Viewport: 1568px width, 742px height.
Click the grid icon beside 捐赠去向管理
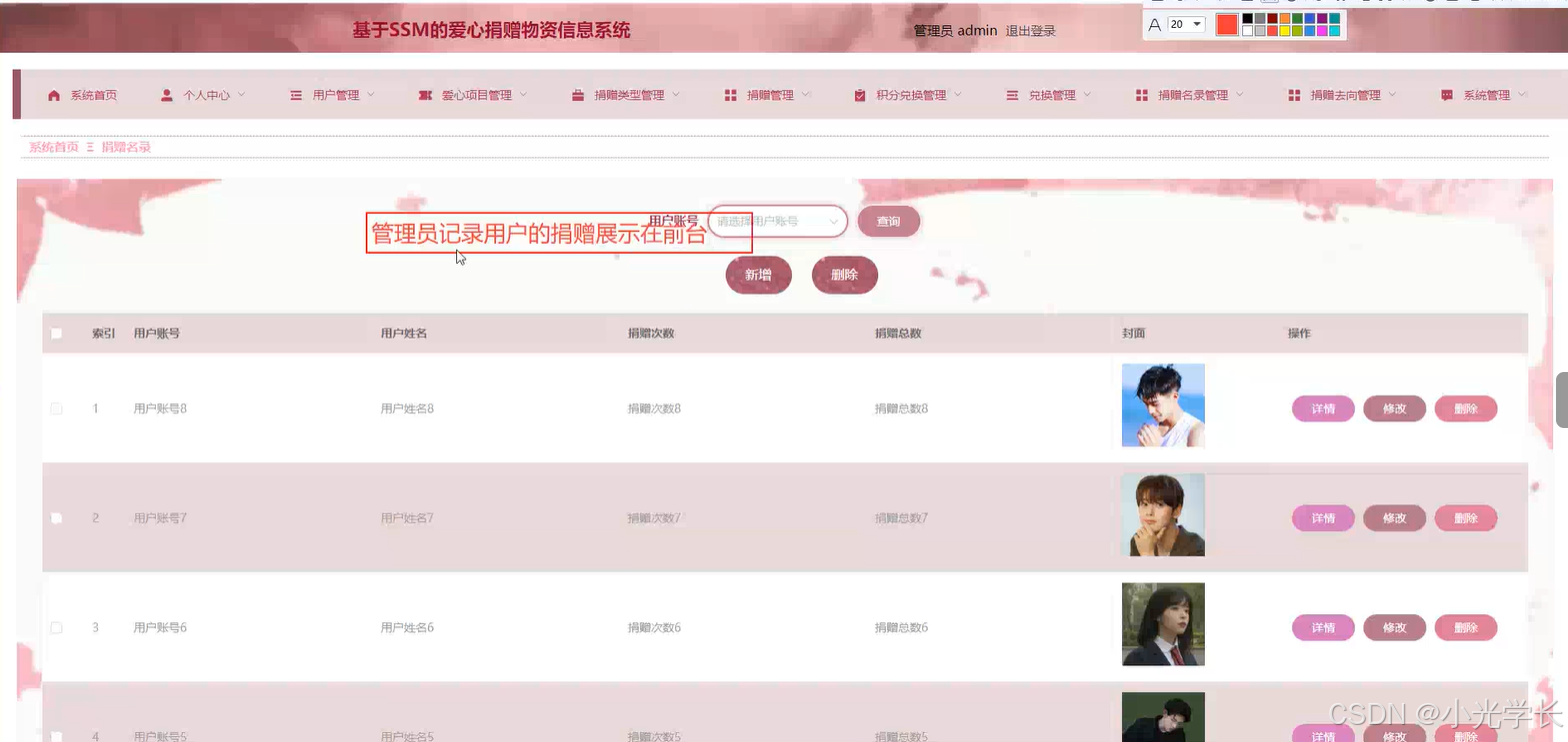pyautogui.click(x=1294, y=95)
